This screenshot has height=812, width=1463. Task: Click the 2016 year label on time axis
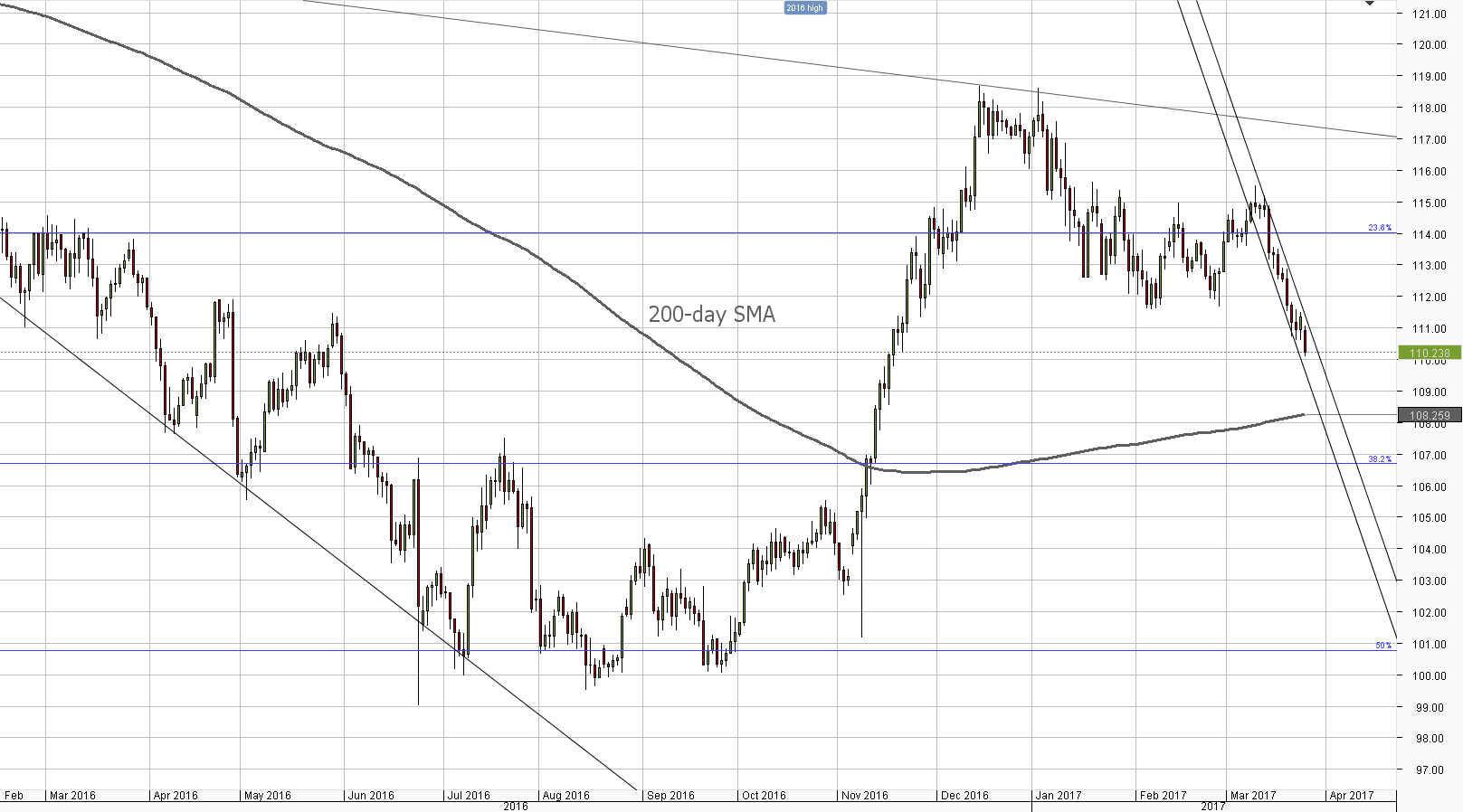pyautogui.click(x=516, y=807)
